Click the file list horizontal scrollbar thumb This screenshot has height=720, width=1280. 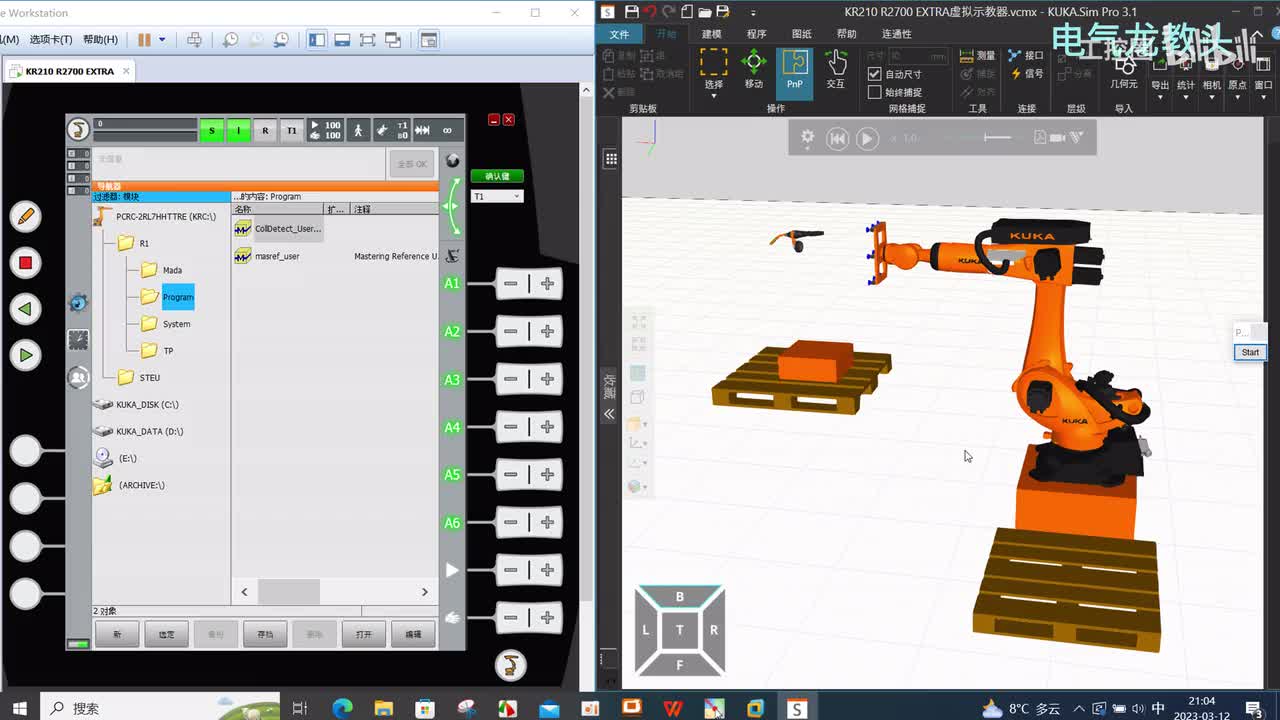(289, 592)
